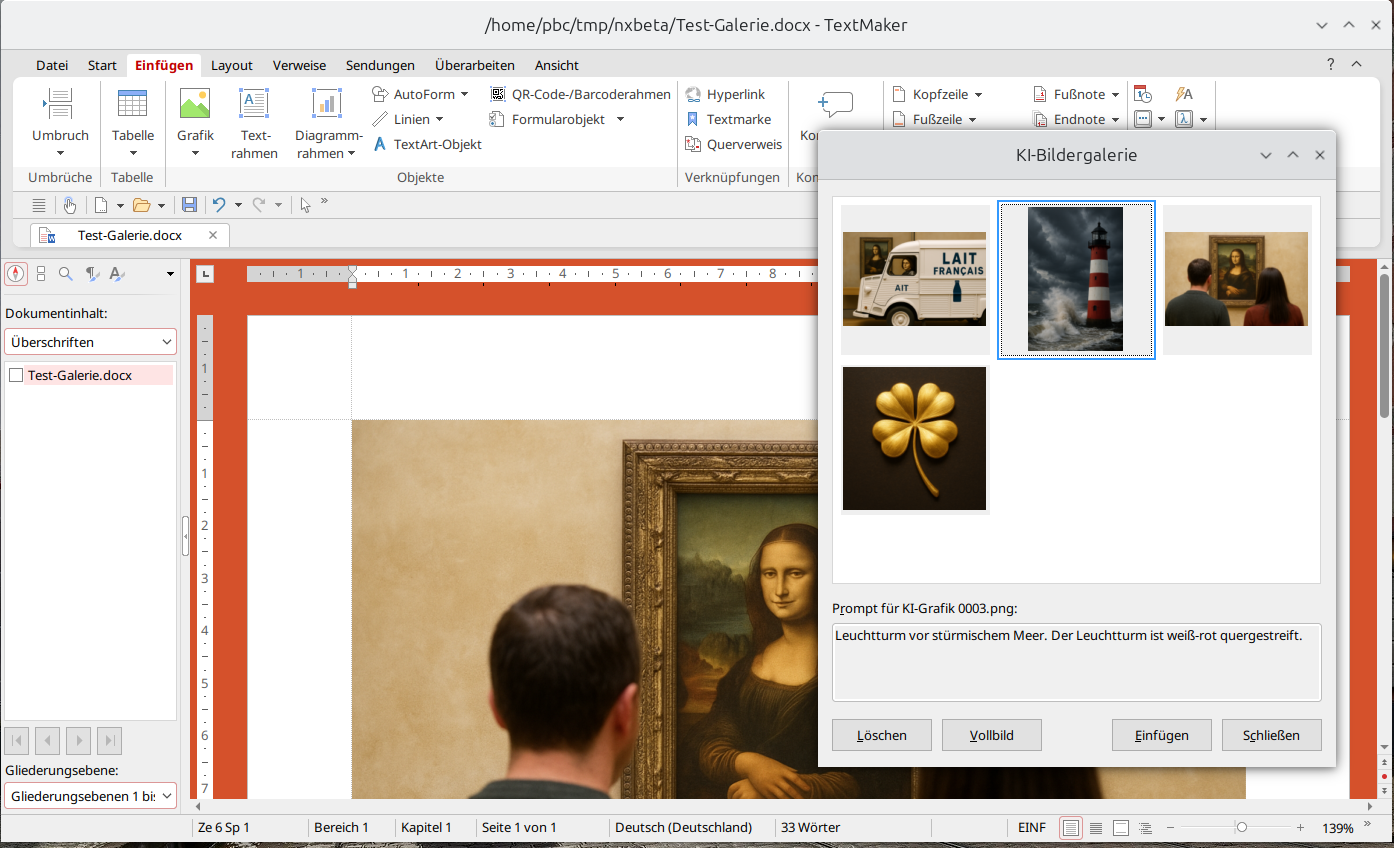Screen dimensions: 1394x848
Task: Click the lambda field icon in ribbon
Action: tap(1184, 119)
